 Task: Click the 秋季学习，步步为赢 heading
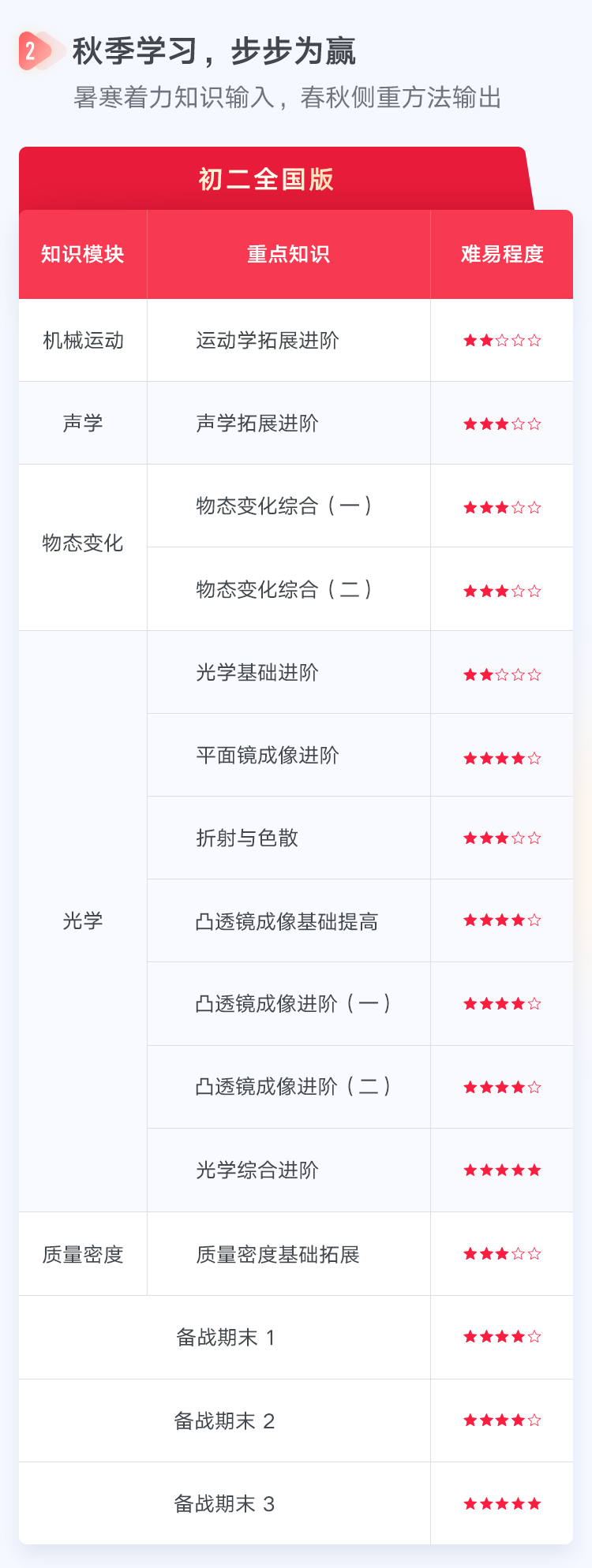coord(214,51)
